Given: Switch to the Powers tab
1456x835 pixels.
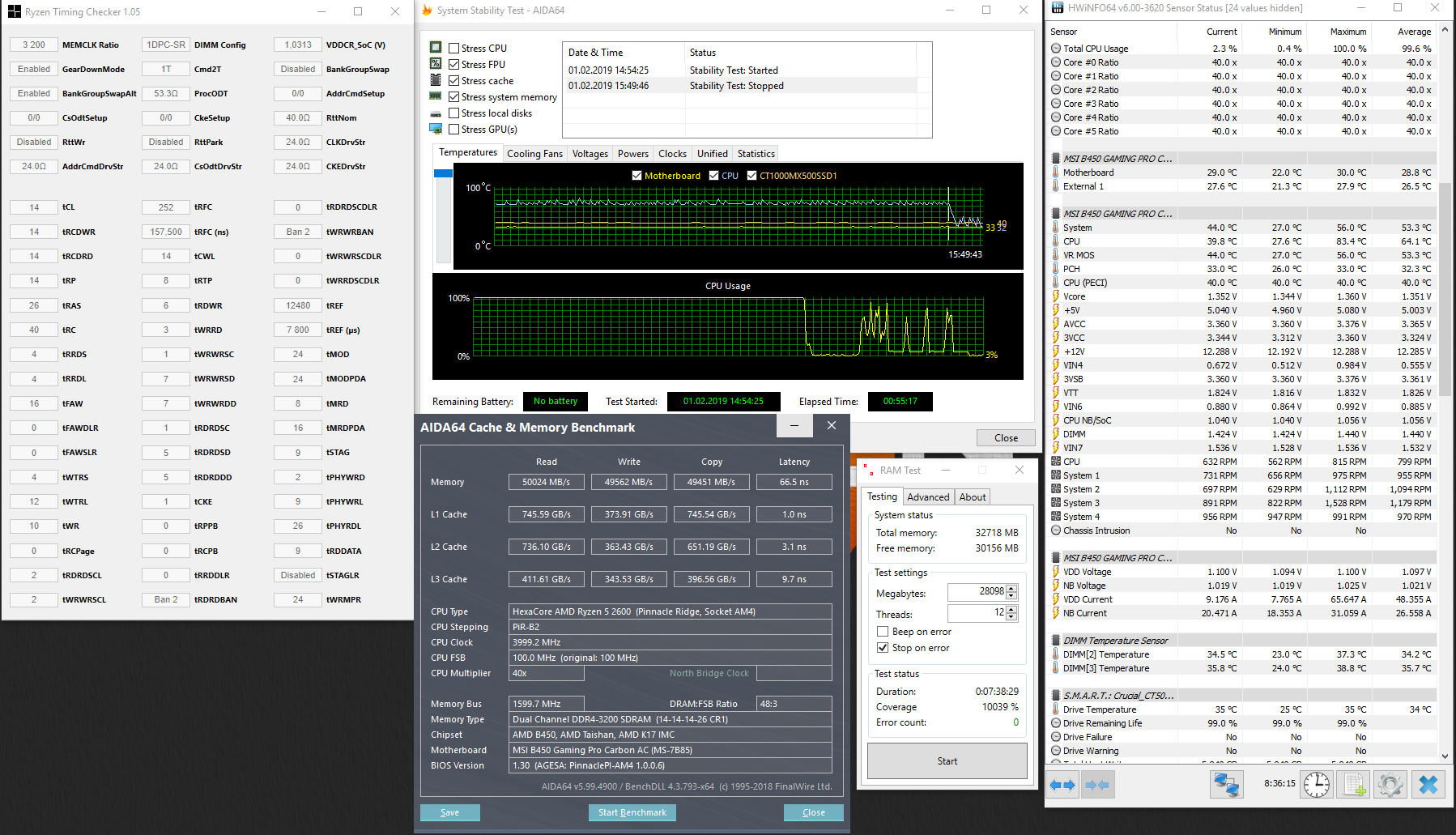Looking at the screenshot, I should click(633, 154).
